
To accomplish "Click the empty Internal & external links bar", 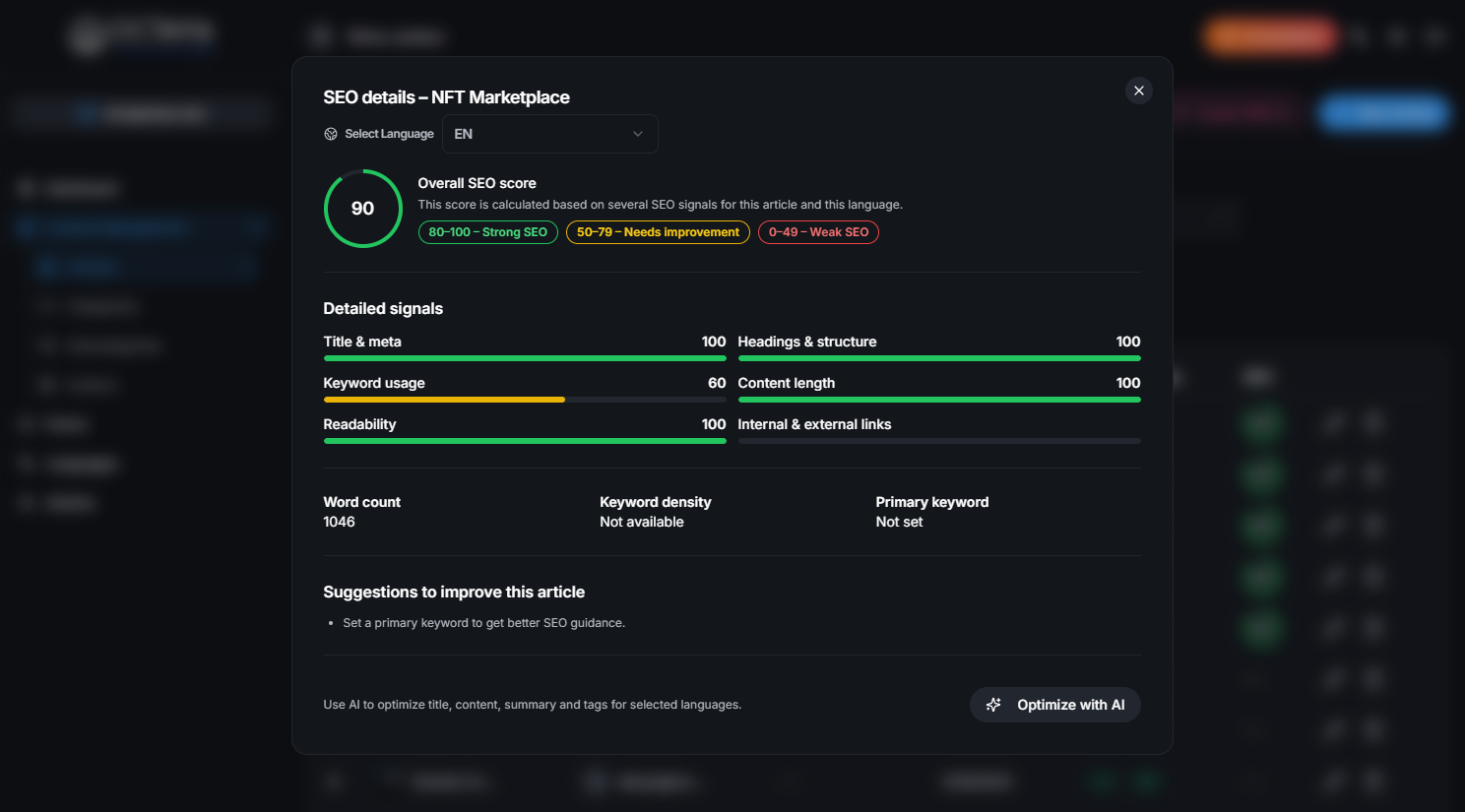I will [x=938, y=441].
